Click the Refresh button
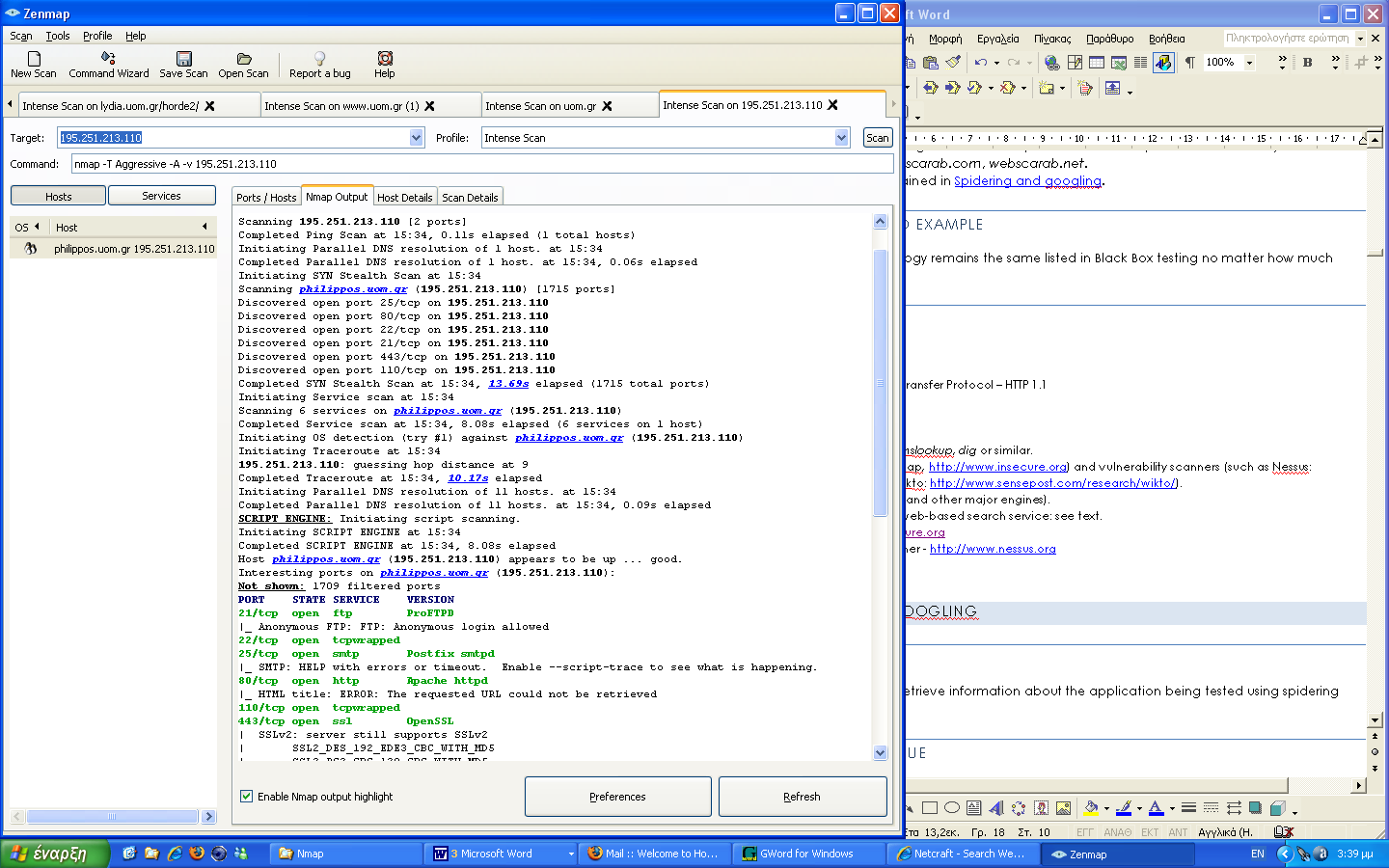Image resolution: width=1389 pixels, height=868 pixels. [802, 797]
